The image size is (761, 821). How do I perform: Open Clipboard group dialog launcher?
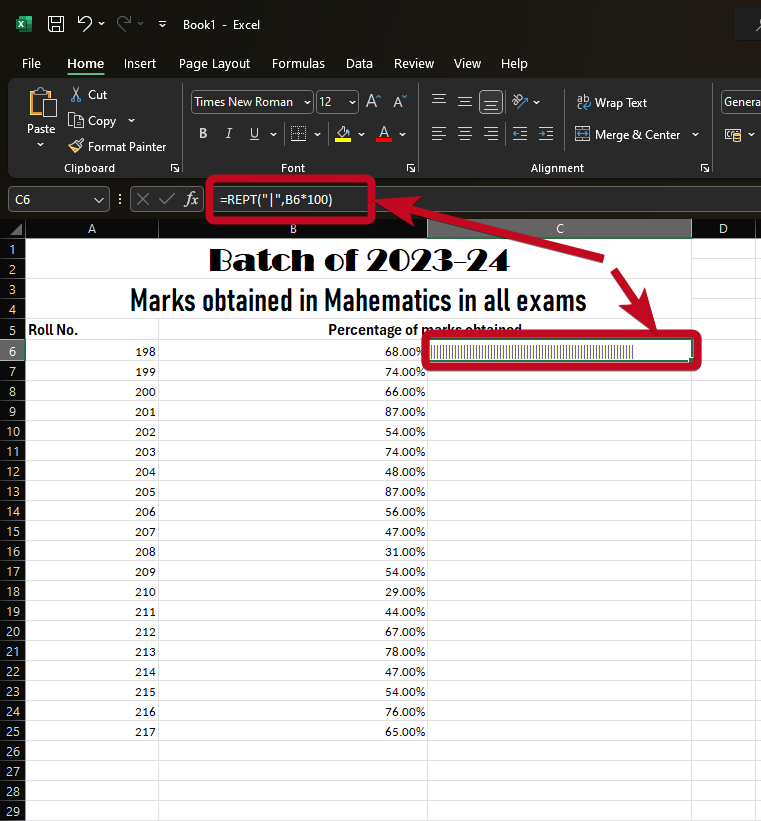point(175,168)
